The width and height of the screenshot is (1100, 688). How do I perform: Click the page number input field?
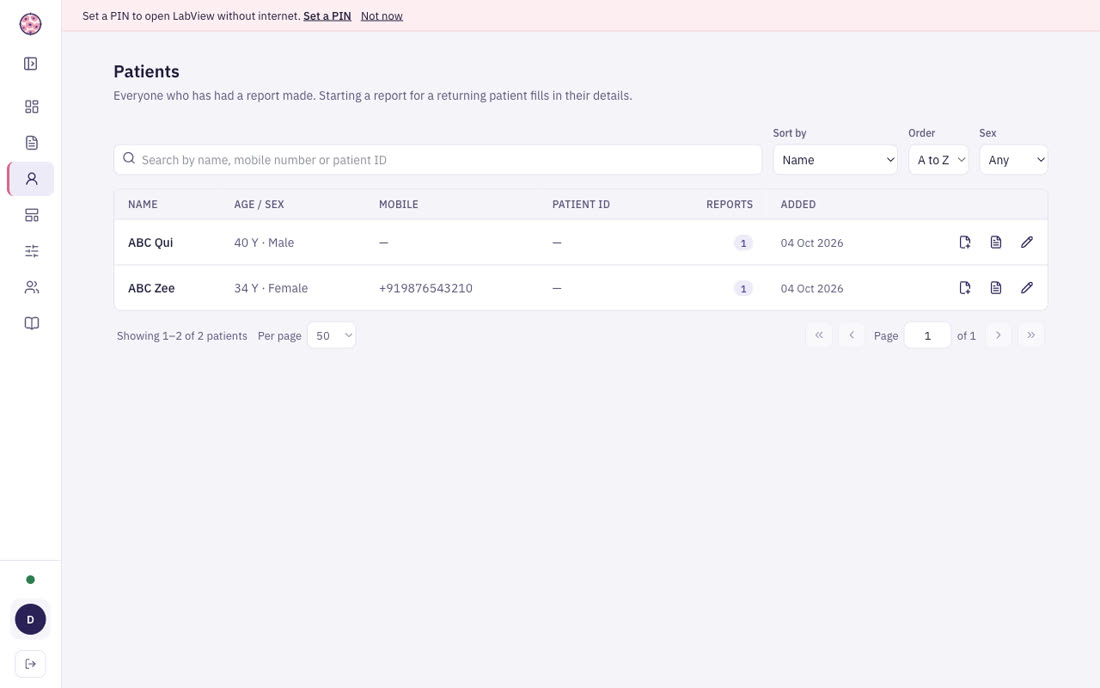coord(927,336)
